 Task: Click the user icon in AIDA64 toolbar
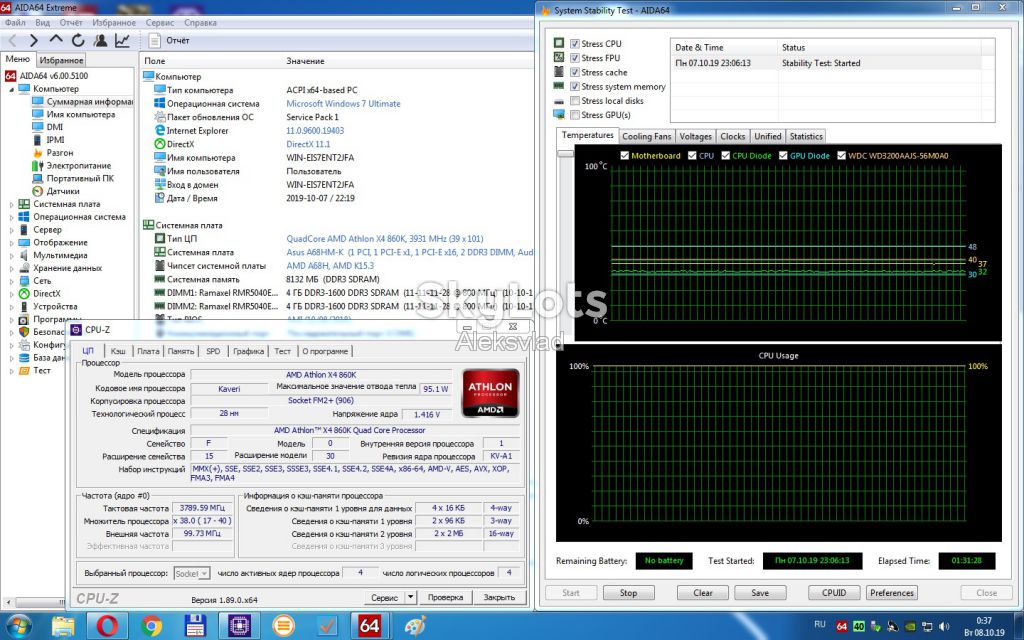click(100, 40)
